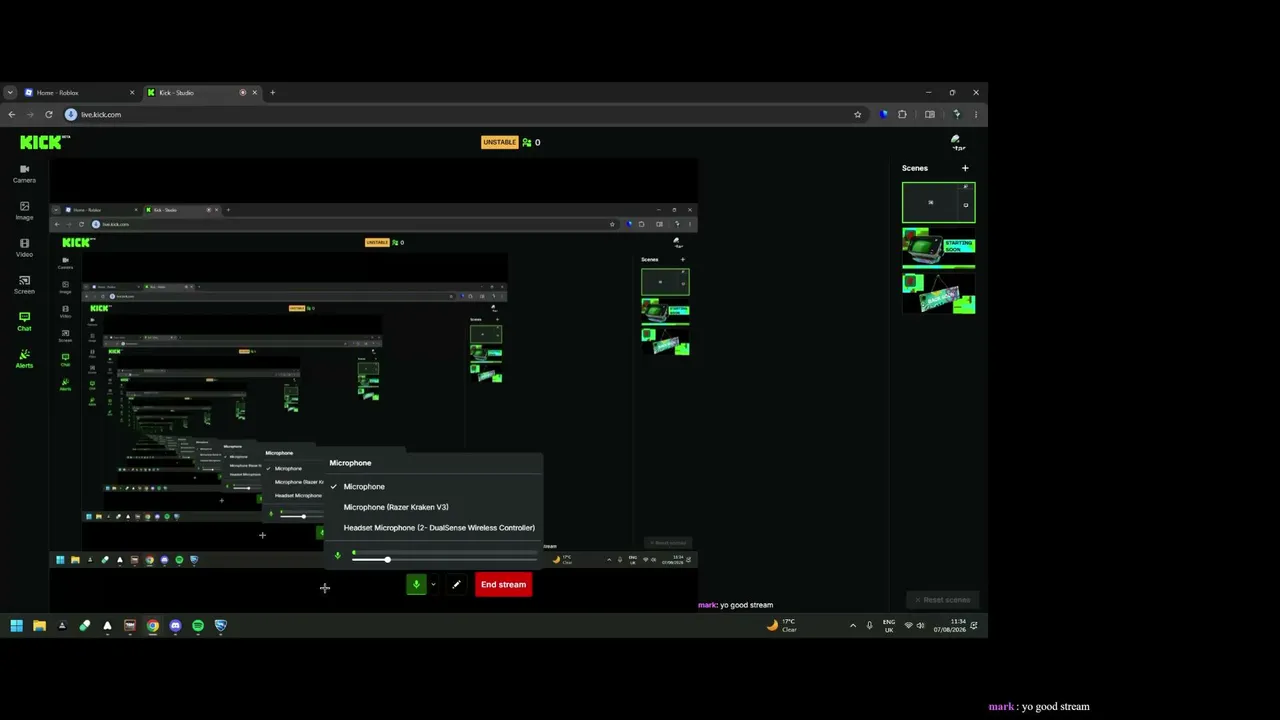This screenshot has height=720, width=1280.
Task: Open the taskbar clock showing 11:34
Action: pos(949,626)
